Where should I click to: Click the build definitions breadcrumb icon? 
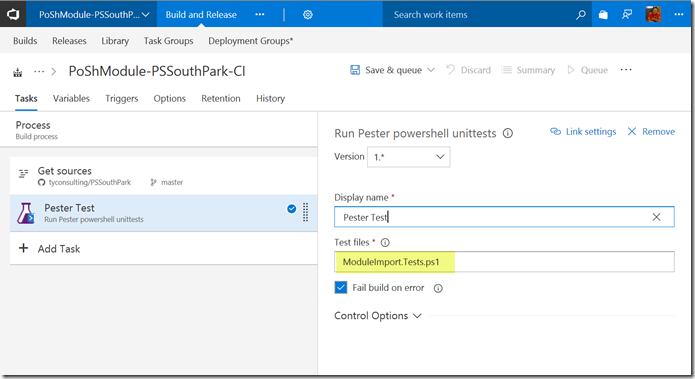coord(18,72)
